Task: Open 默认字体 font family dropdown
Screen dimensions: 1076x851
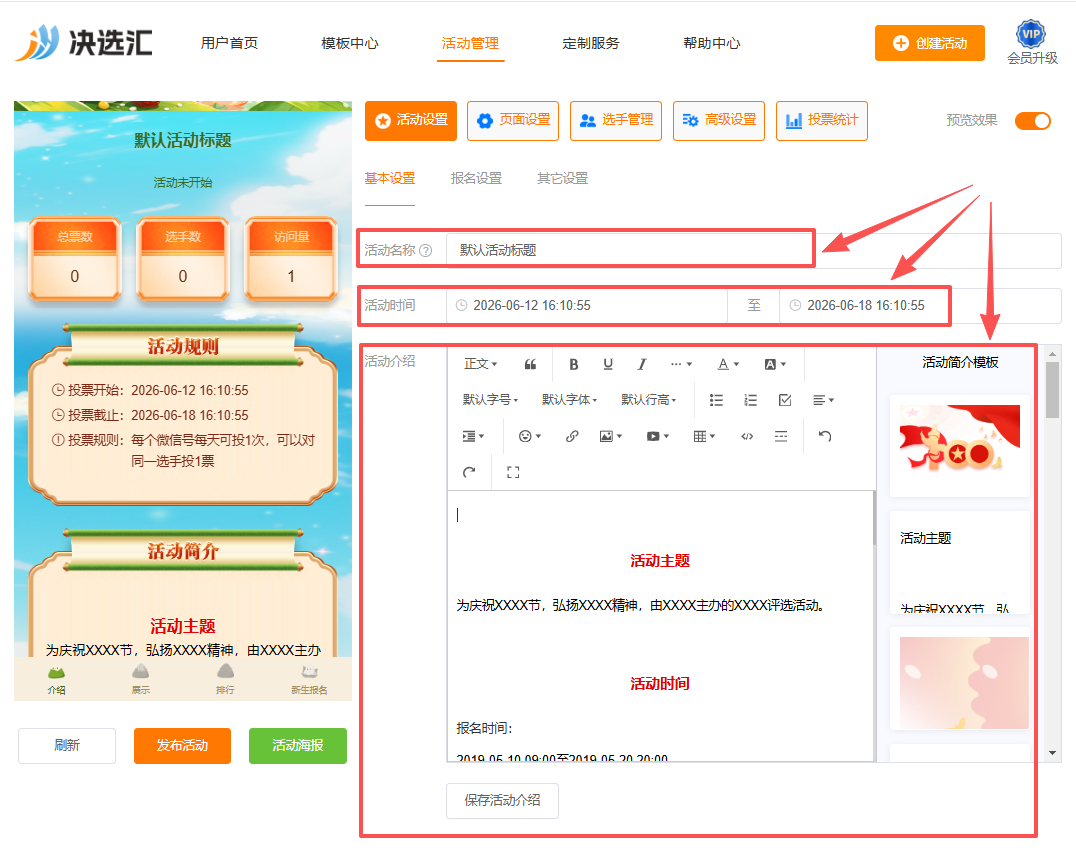Action: [570, 400]
